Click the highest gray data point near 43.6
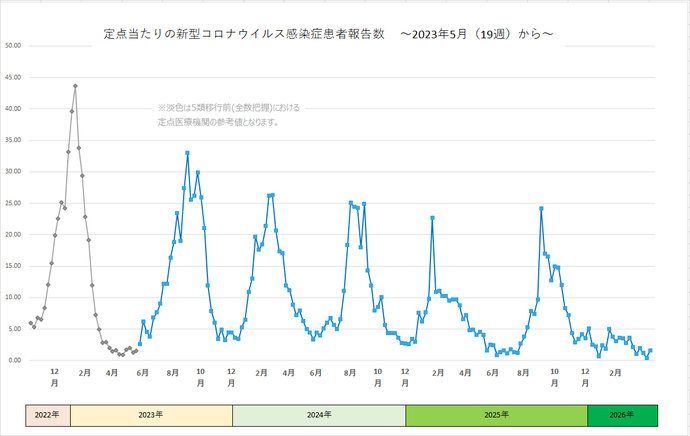 [75, 86]
